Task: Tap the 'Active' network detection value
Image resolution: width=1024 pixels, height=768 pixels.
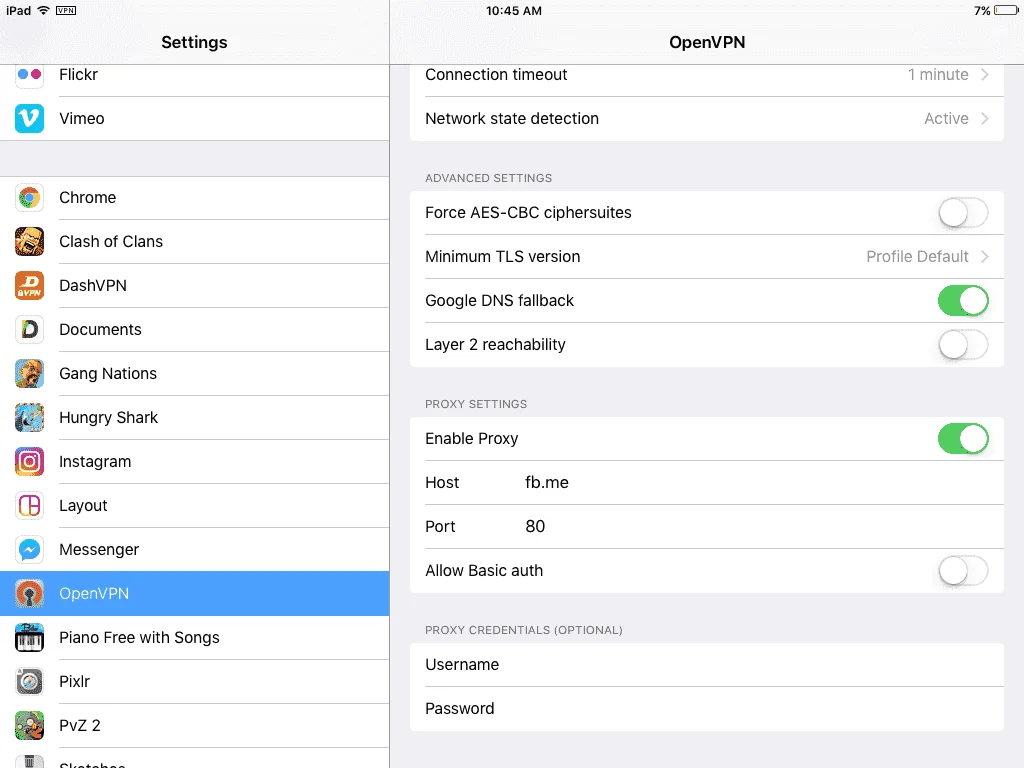Action: tap(946, 118)
